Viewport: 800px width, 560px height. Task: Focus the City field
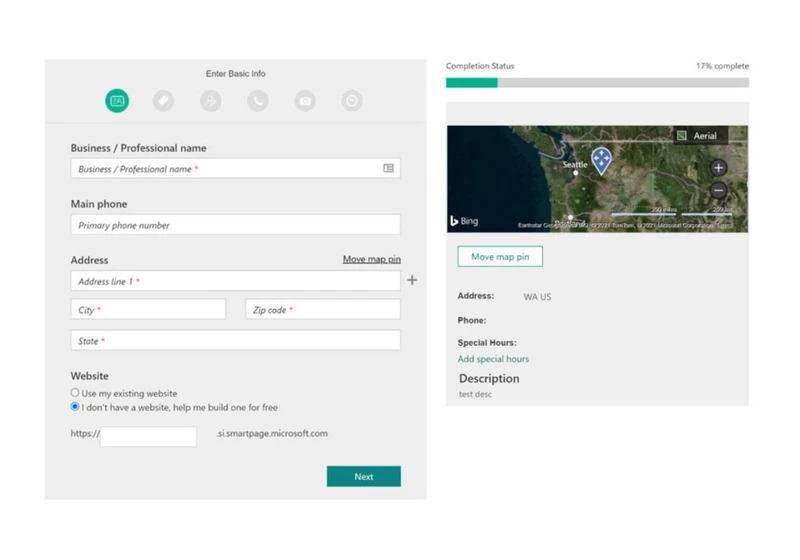click(148, 310)
